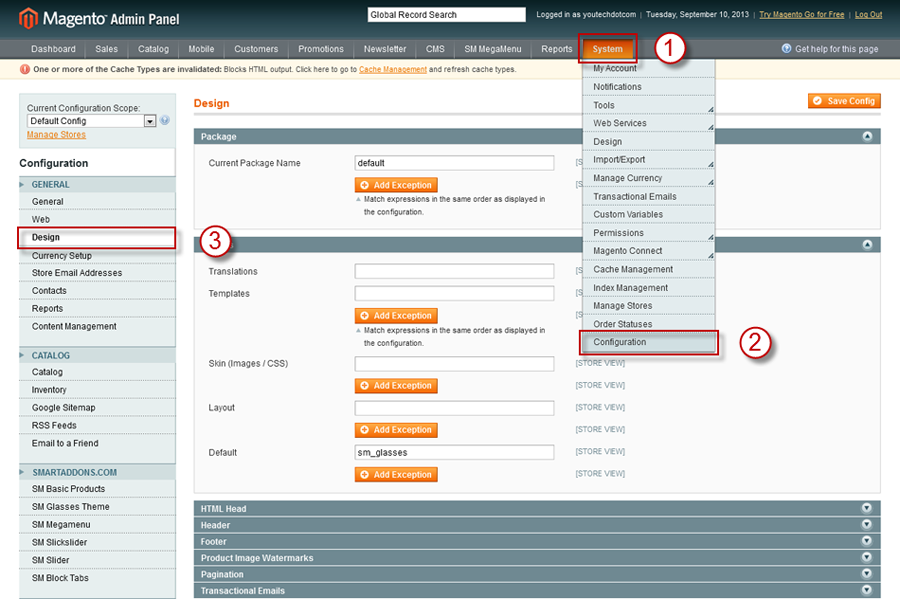Open the SM Basic Products configuration tab

click(97, 489)
